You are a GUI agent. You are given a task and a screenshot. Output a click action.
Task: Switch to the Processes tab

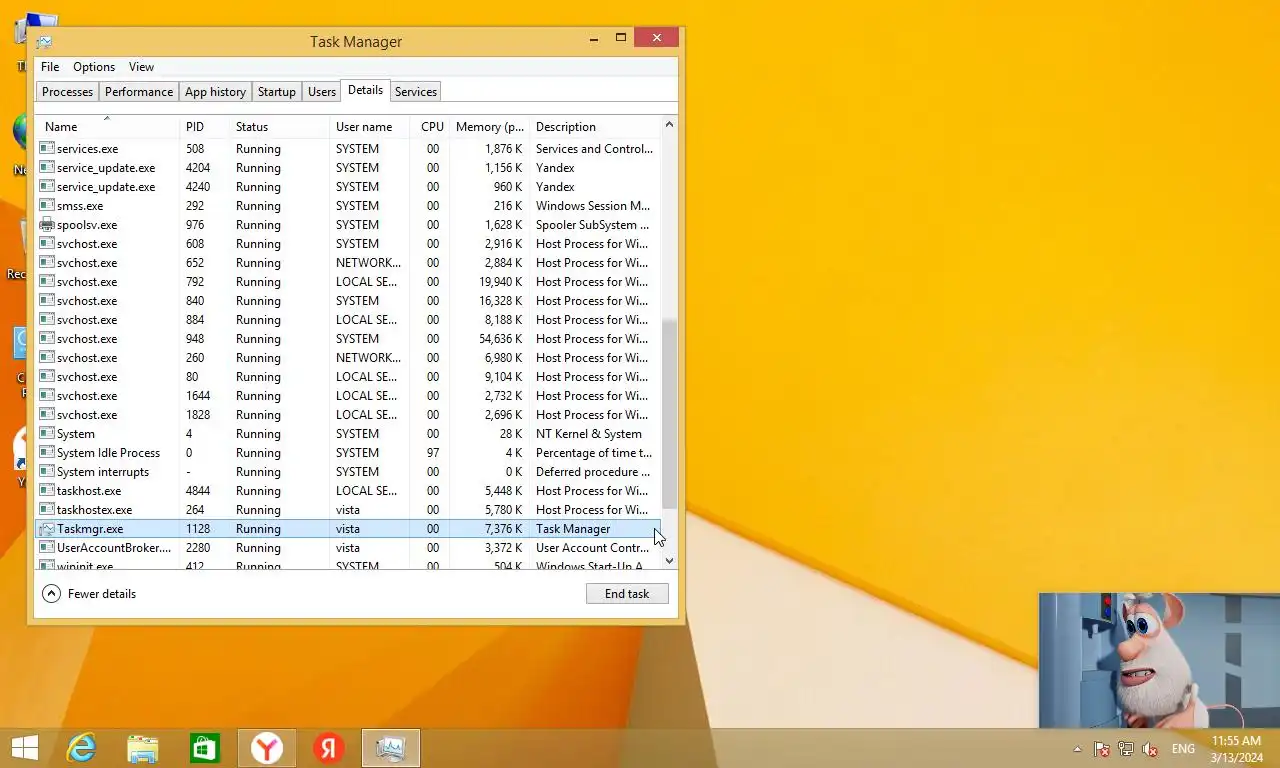point(67,92)
